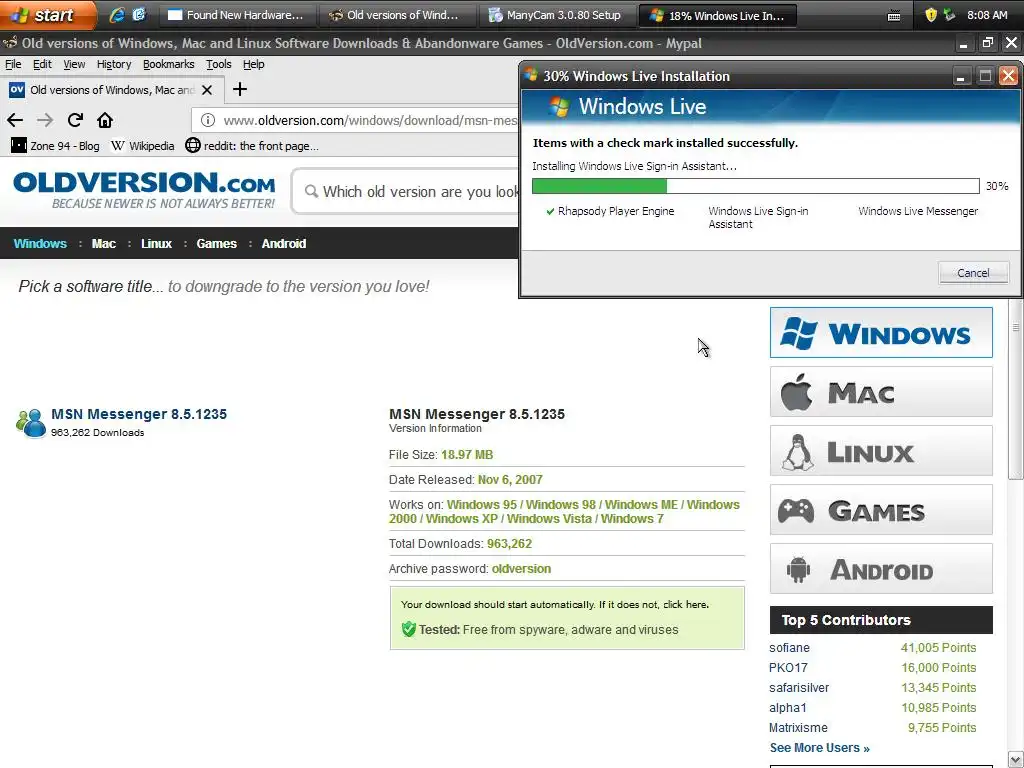Screen dimensions: 1024x768
Task: Click the site info icon in address bar
Action: click(208, 120)
